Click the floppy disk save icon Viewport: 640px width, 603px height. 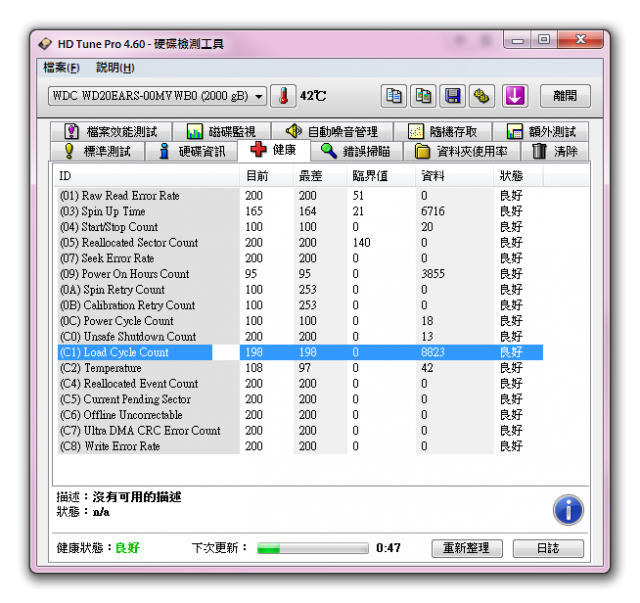click(453, 96)
